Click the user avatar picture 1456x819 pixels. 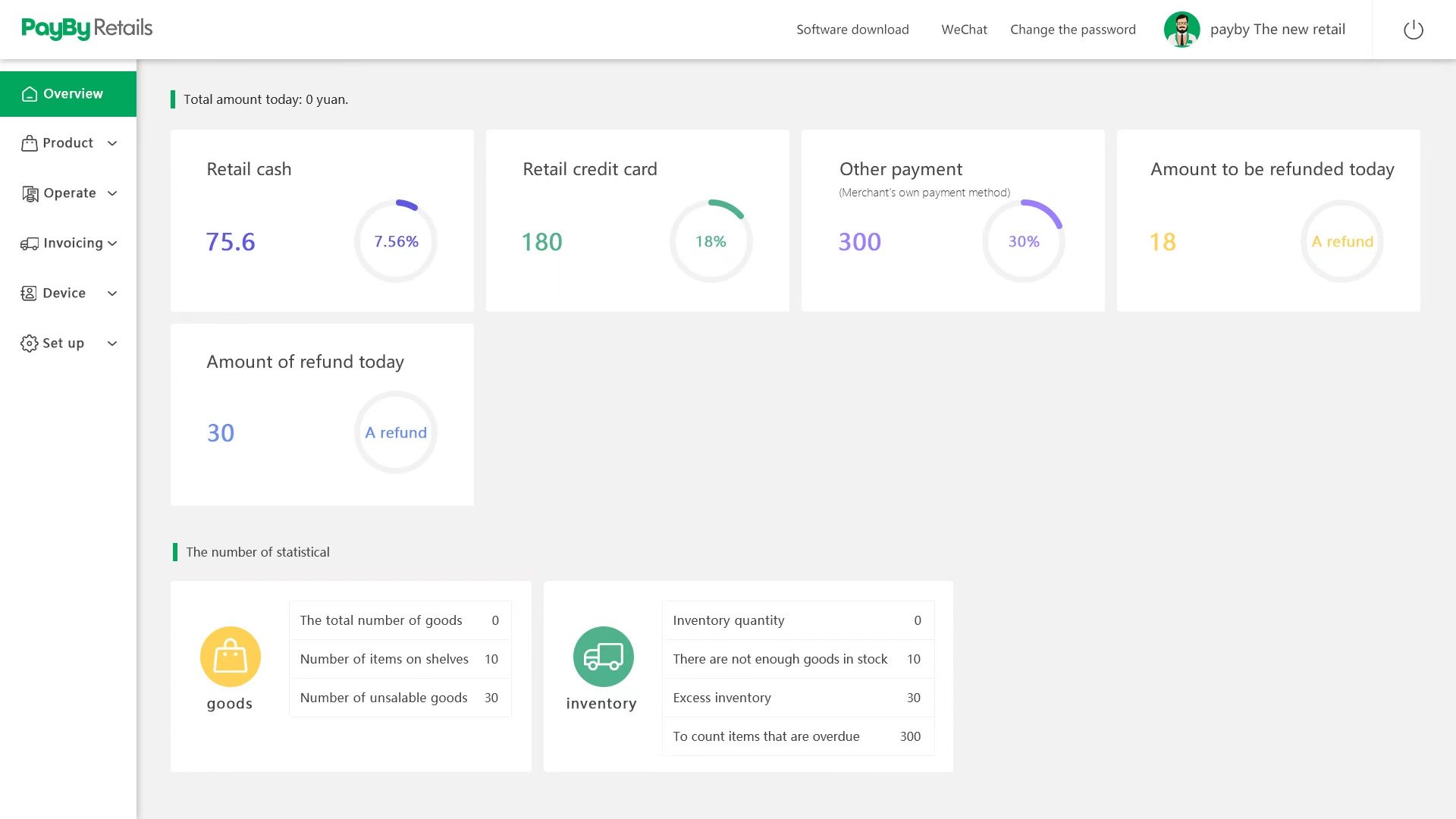coord(1181,30)
